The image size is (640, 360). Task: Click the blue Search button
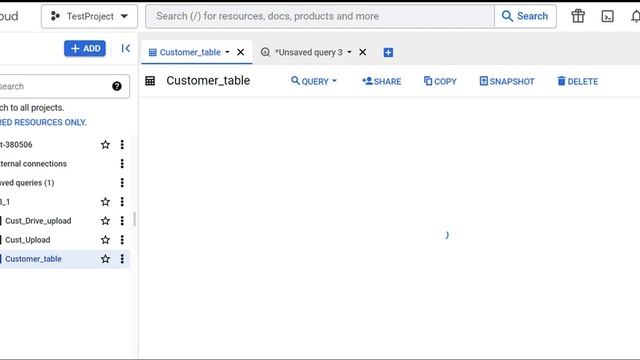click(x=525, y=16)
